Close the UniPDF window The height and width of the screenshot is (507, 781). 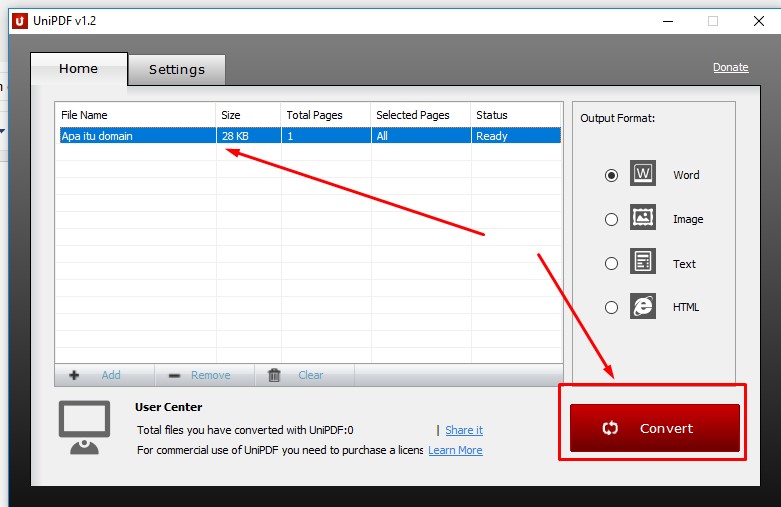[759, 21]
